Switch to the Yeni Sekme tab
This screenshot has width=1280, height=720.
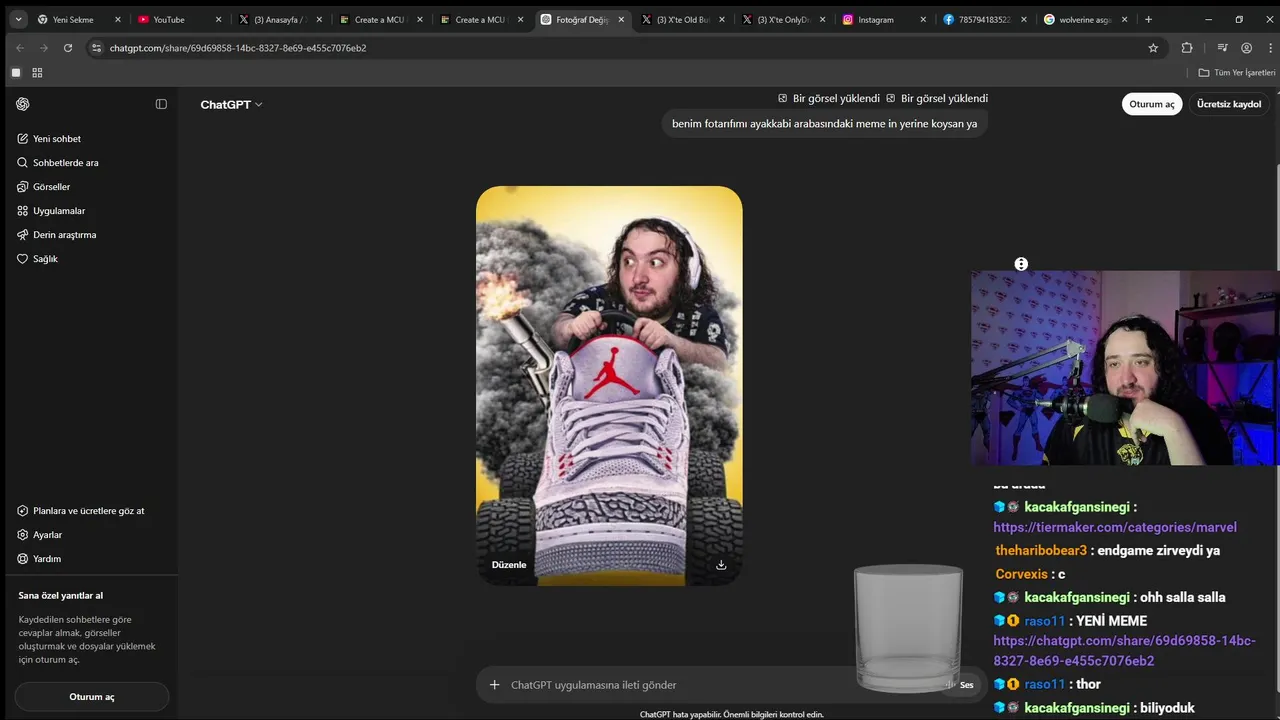coord(78,19)
